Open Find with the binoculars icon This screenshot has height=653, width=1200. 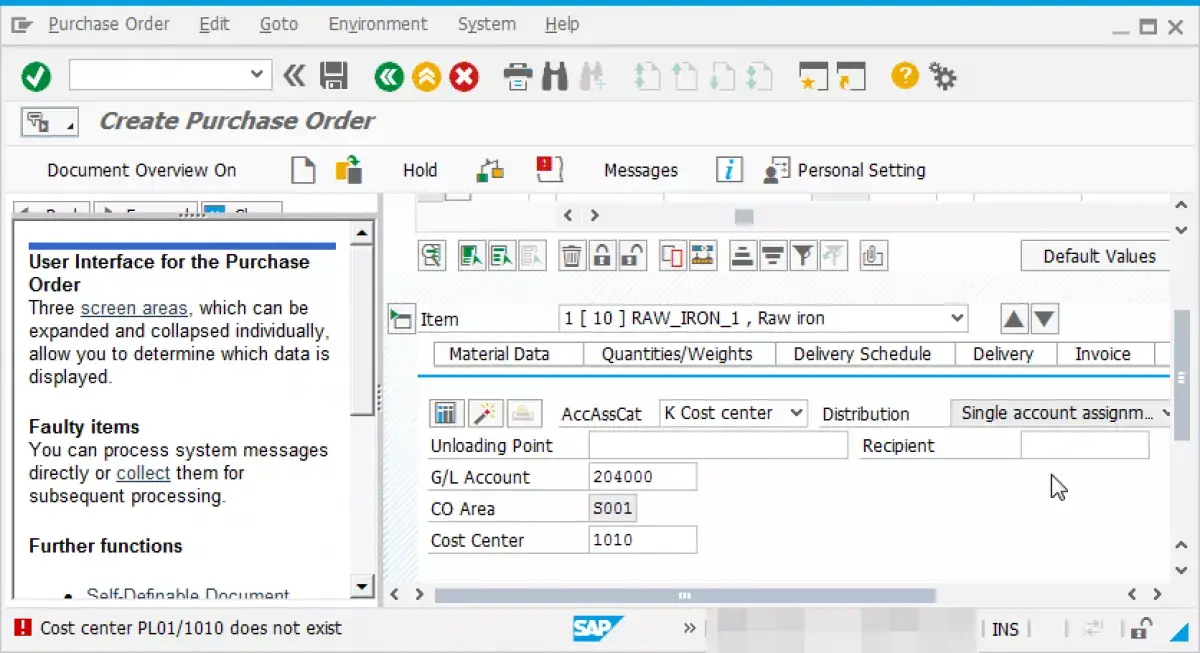point(555,76)
